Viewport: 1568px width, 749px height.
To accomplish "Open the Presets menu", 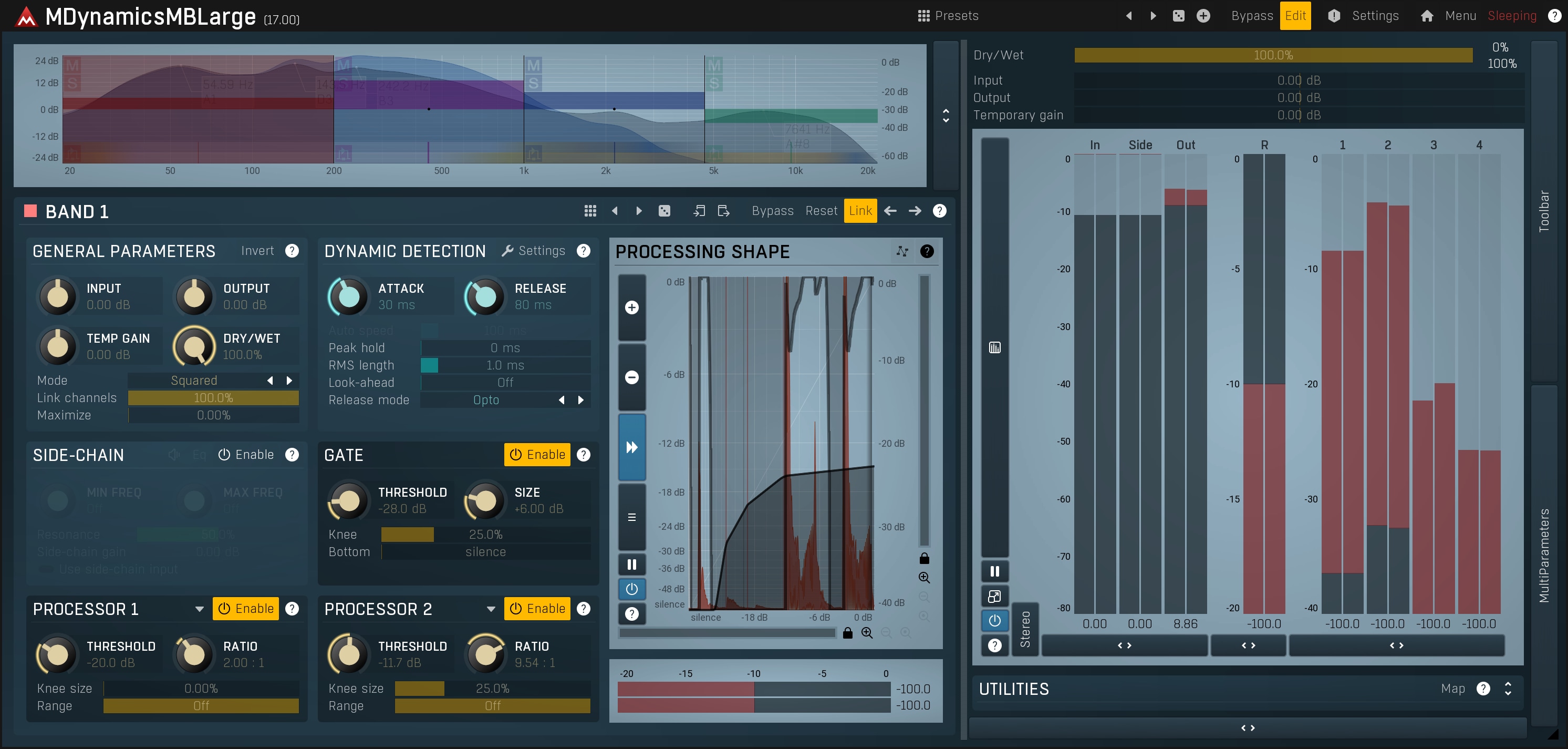I will 948,16.
